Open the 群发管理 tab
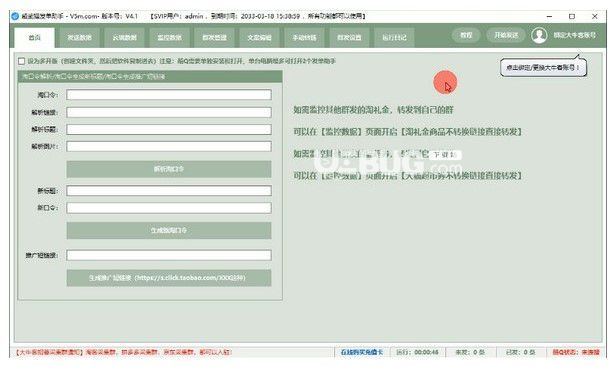The image size is (611, 367). pyautogui.click(x=214, y=38)
